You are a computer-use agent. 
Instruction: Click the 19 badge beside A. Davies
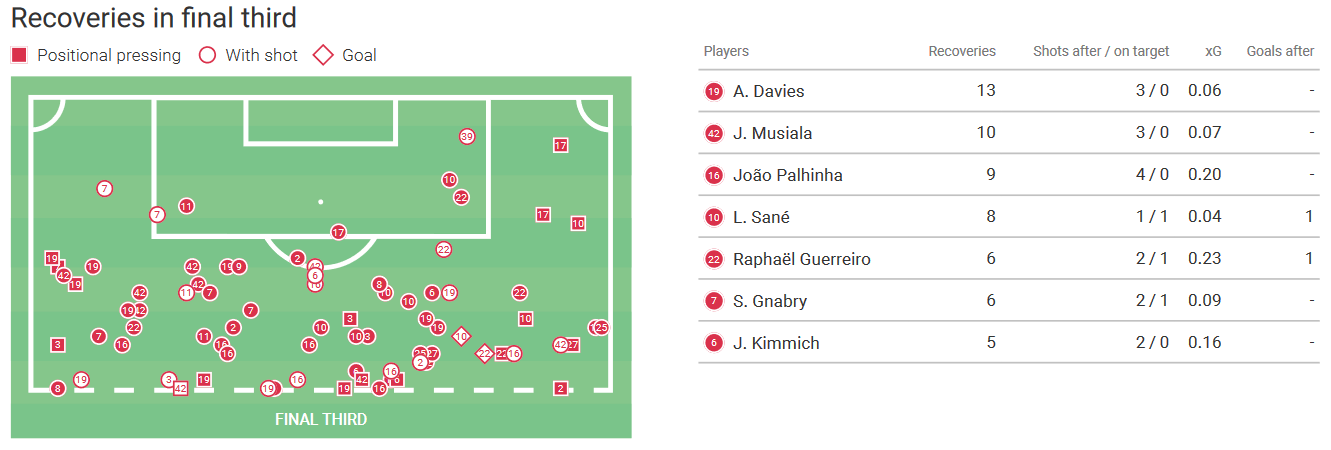click(x=713, y=91)
